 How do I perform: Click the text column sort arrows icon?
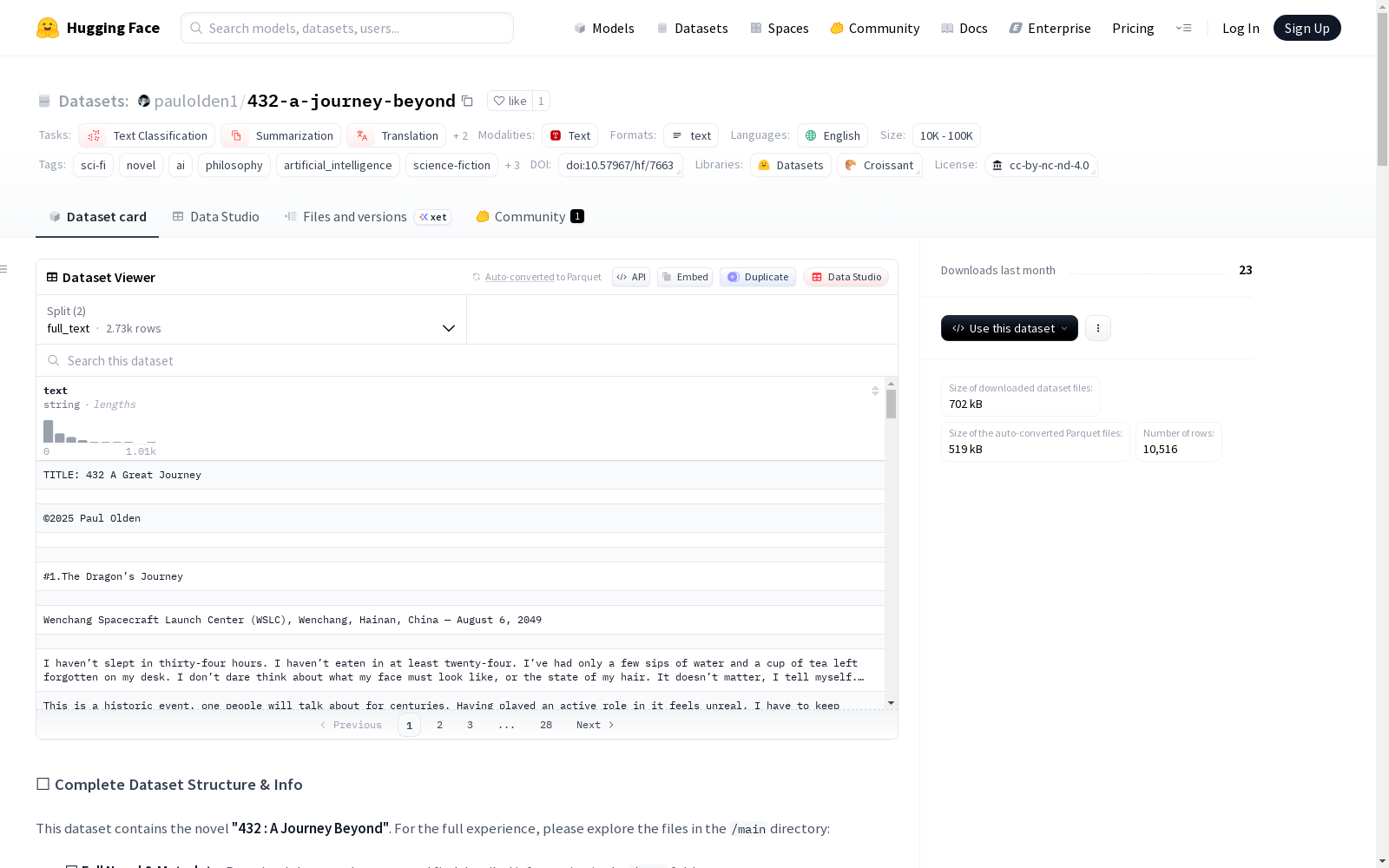(x=875, y=391)
